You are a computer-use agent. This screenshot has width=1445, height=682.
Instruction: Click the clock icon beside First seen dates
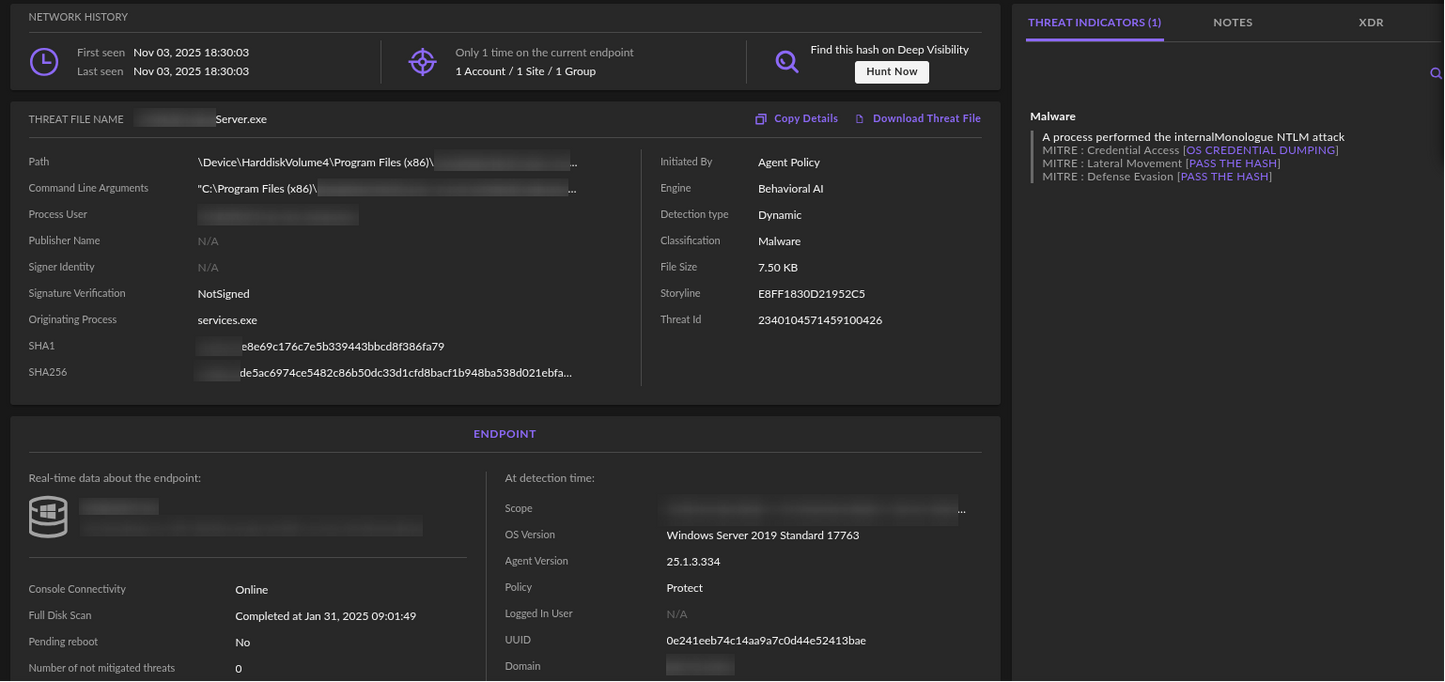(x=44, y=61)
